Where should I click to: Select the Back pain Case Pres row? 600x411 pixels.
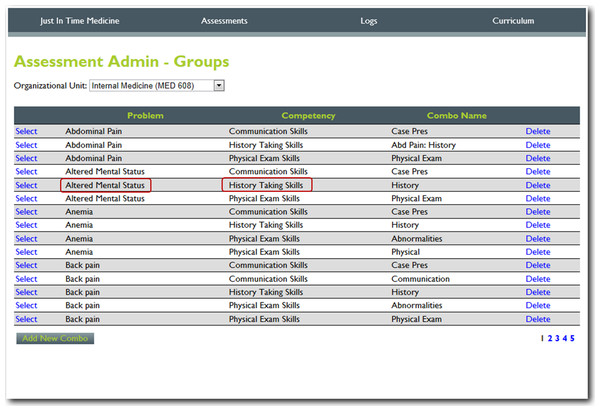pyautogui.click(x=26, y=265)
